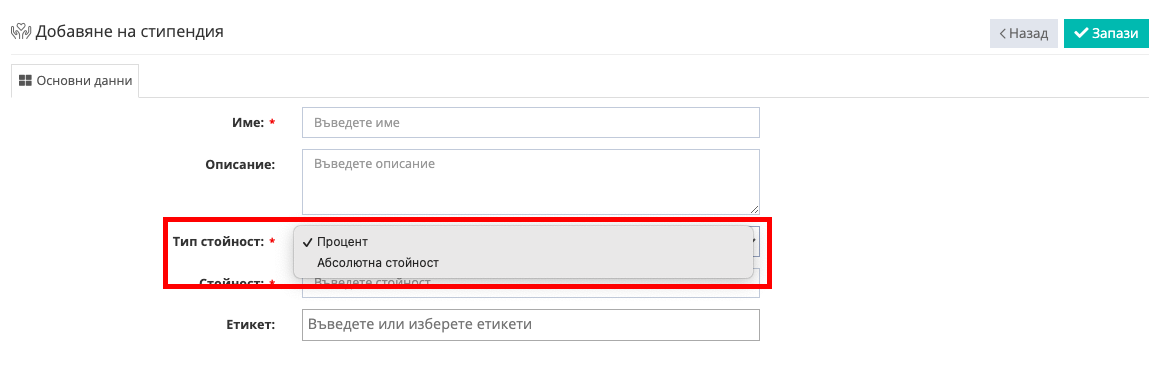This screenshot has height=377, width=1159.
Task: Click the left chevron icon in Назад
Action: 1003,33
